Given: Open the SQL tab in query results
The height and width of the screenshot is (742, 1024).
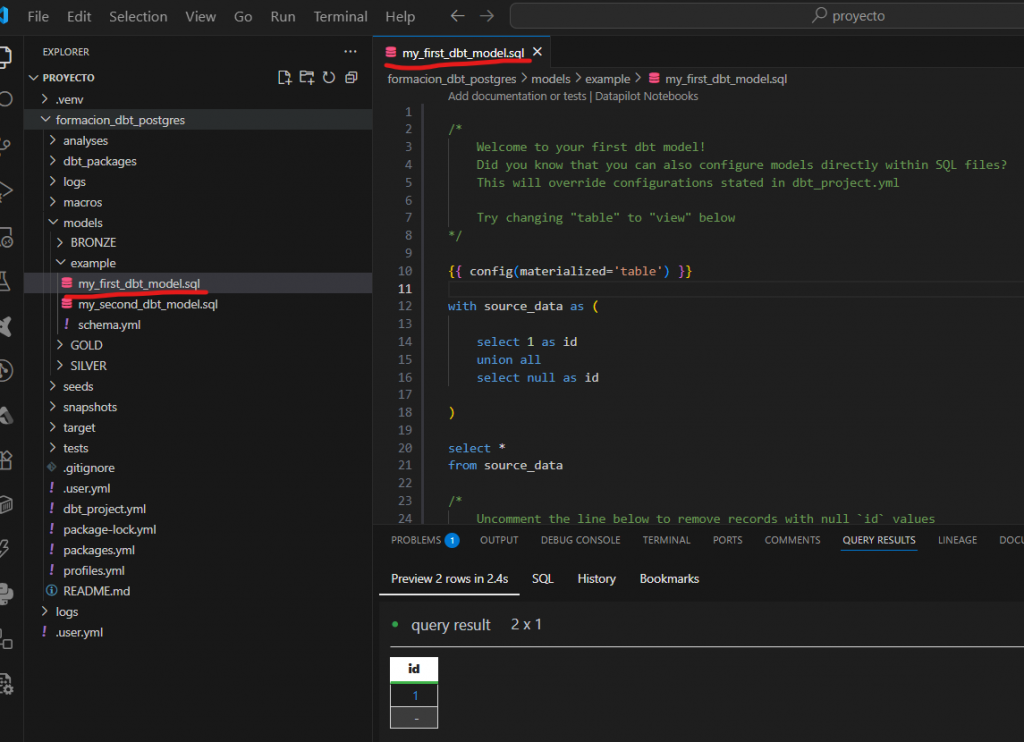Looking at the screenshot, I should click(542, 579).
